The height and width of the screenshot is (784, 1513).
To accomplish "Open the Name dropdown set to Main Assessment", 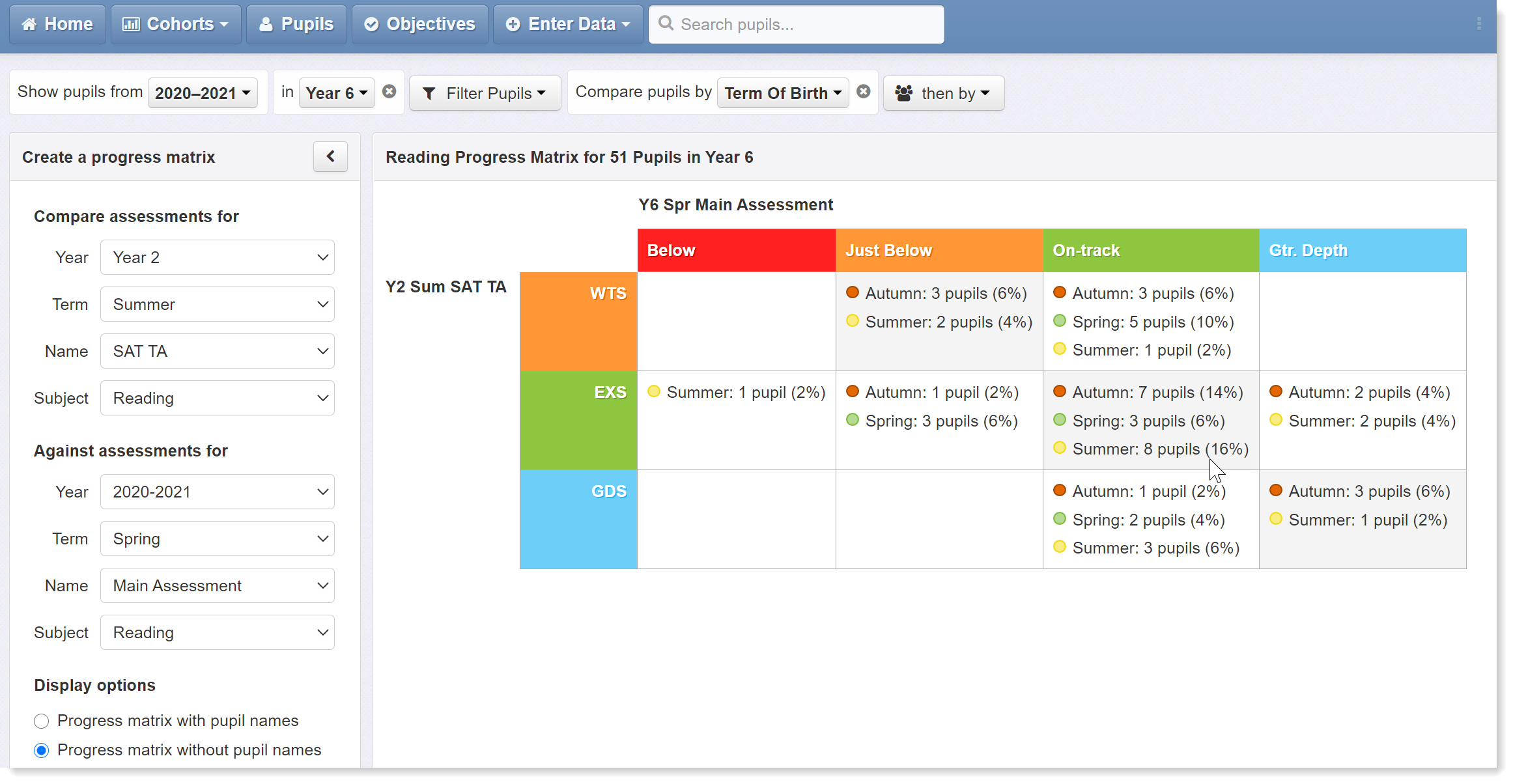I will click(x=218, y=585).
